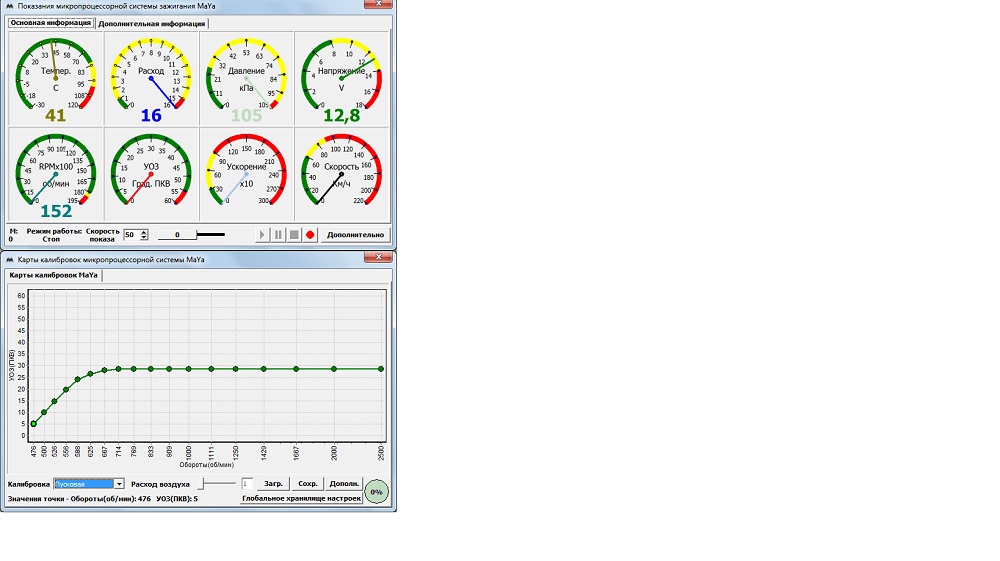Click the Скорость Км/ч speed gauge
Screen dimensions: 1000x561
click(x=341, y=172)
